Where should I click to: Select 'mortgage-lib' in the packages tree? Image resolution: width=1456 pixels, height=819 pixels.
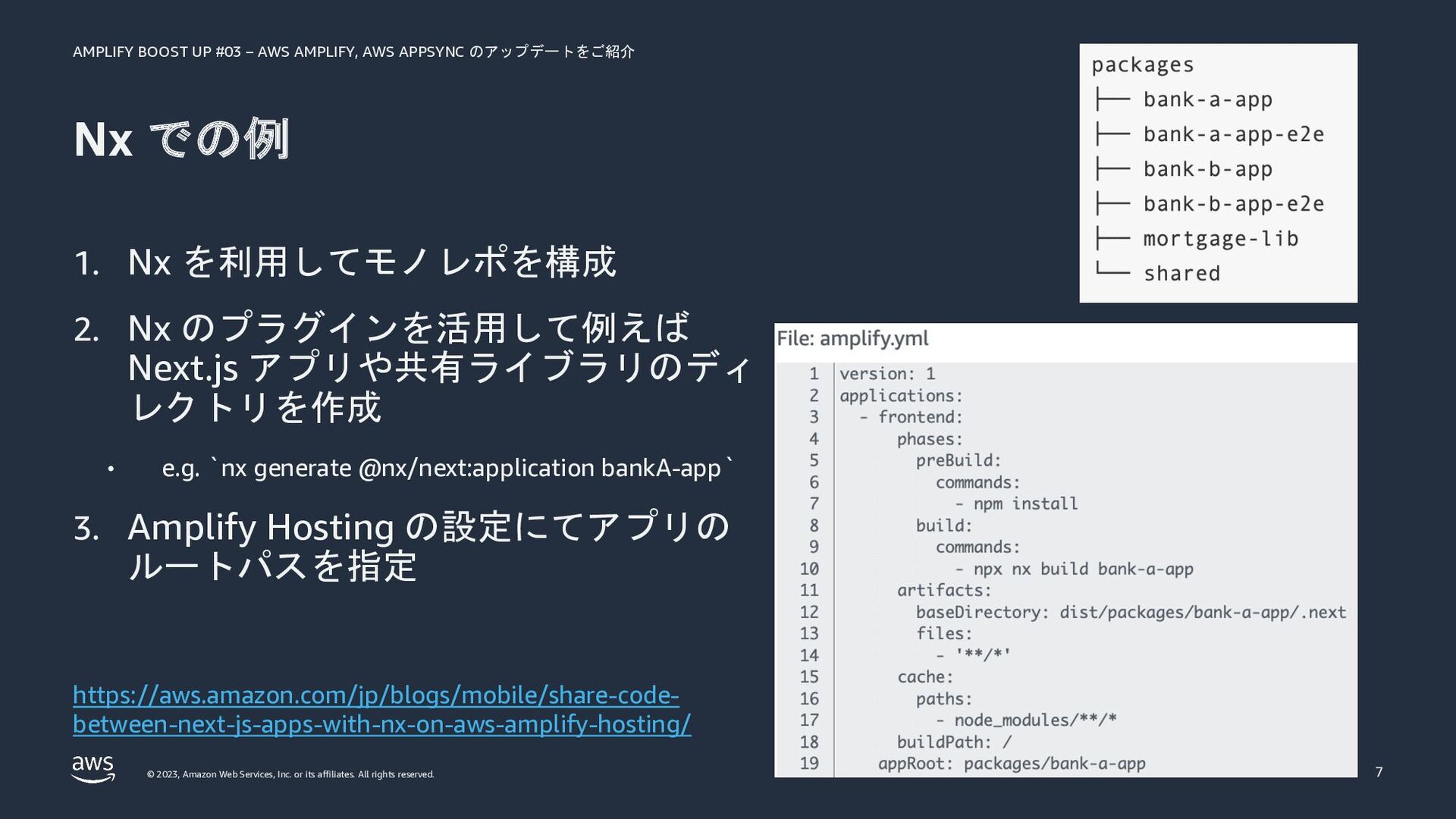pos(1221,239)
